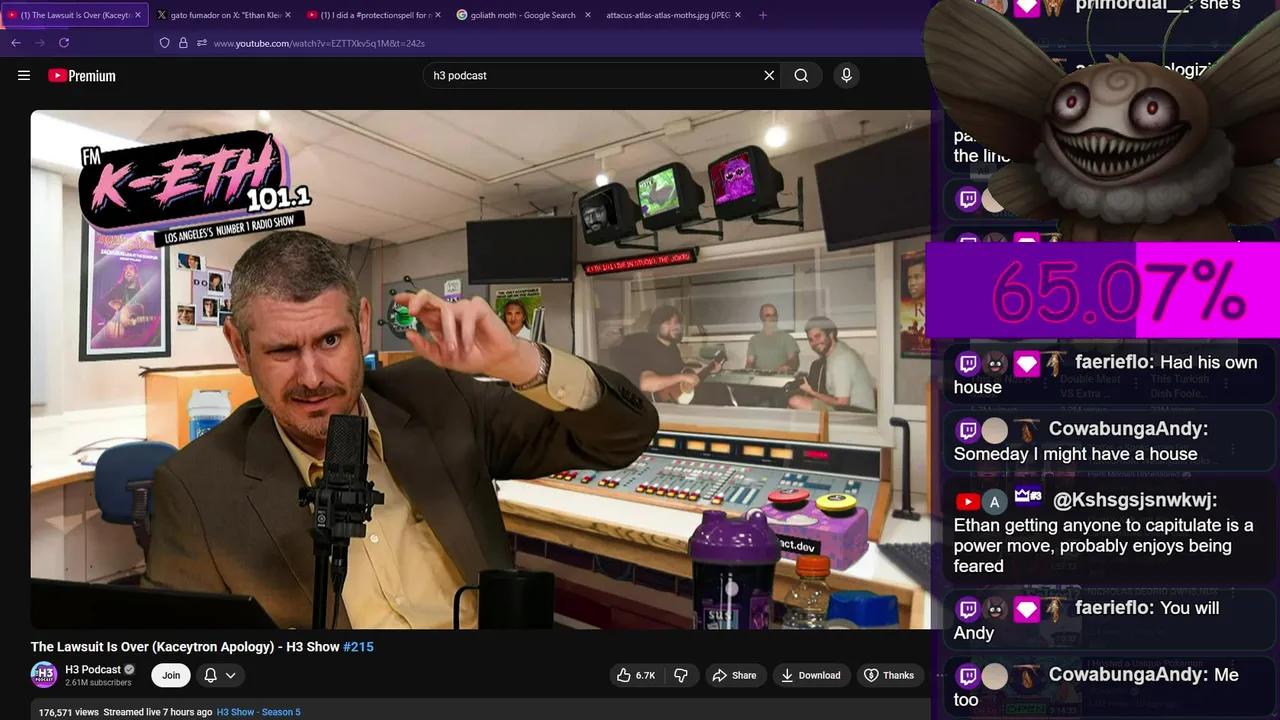Open a new browser tab
The height and width of the screenshot is (720, 1280).
[x=763, y=15]
